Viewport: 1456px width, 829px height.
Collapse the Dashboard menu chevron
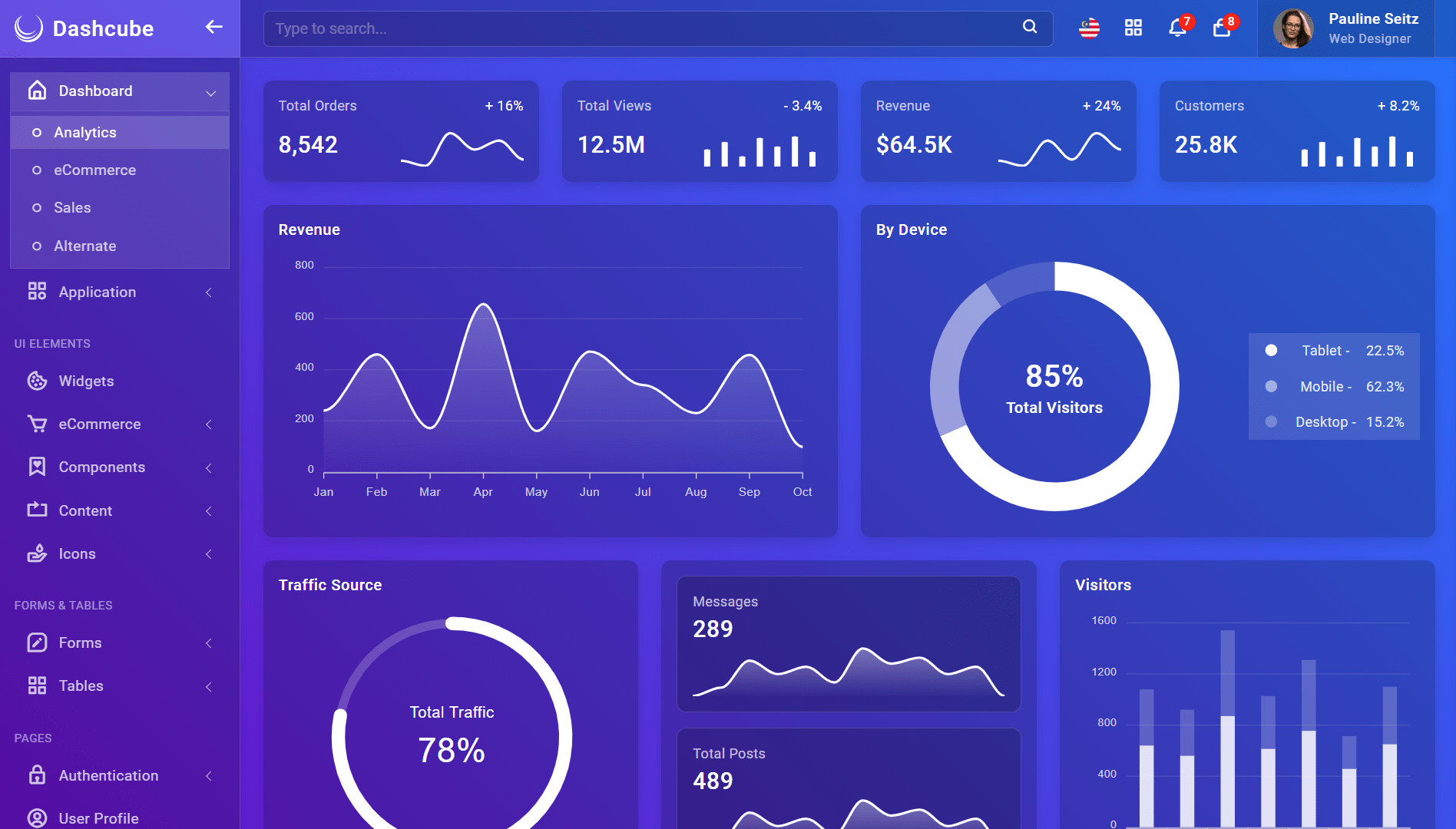point(210,93)
